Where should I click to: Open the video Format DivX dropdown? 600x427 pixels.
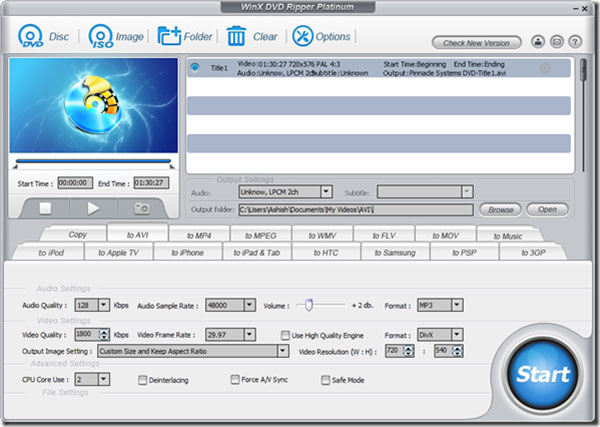click(457, 334)
